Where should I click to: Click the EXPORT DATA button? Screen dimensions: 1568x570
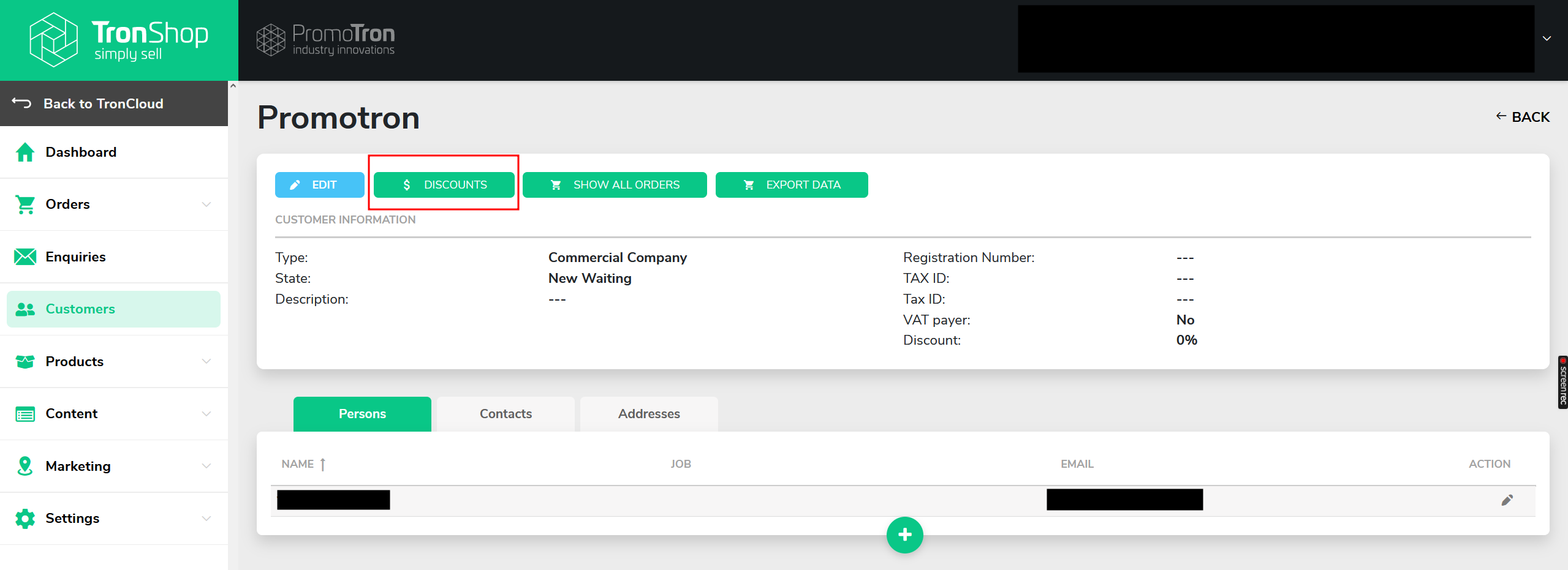pos(791,184)
